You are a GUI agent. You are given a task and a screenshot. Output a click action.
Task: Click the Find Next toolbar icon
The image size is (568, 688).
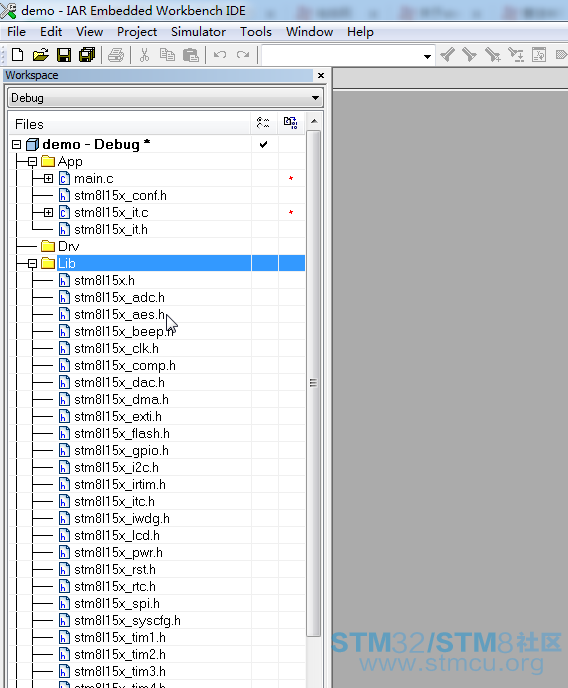(x=469, y=55)
